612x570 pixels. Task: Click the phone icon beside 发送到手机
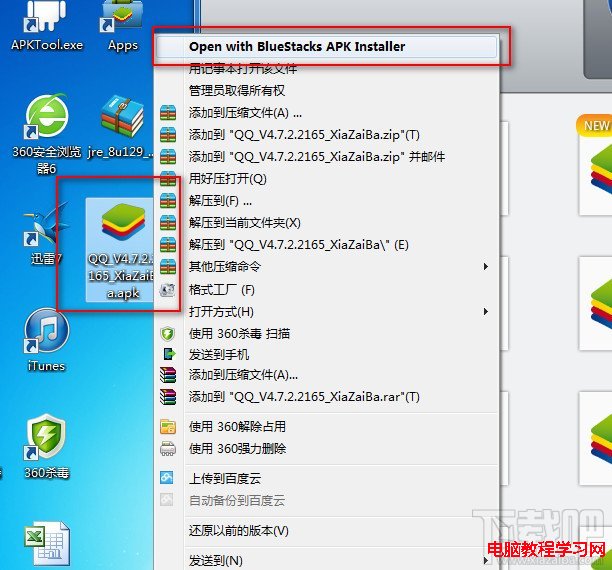pyautogui.click(x=169, y=354)
